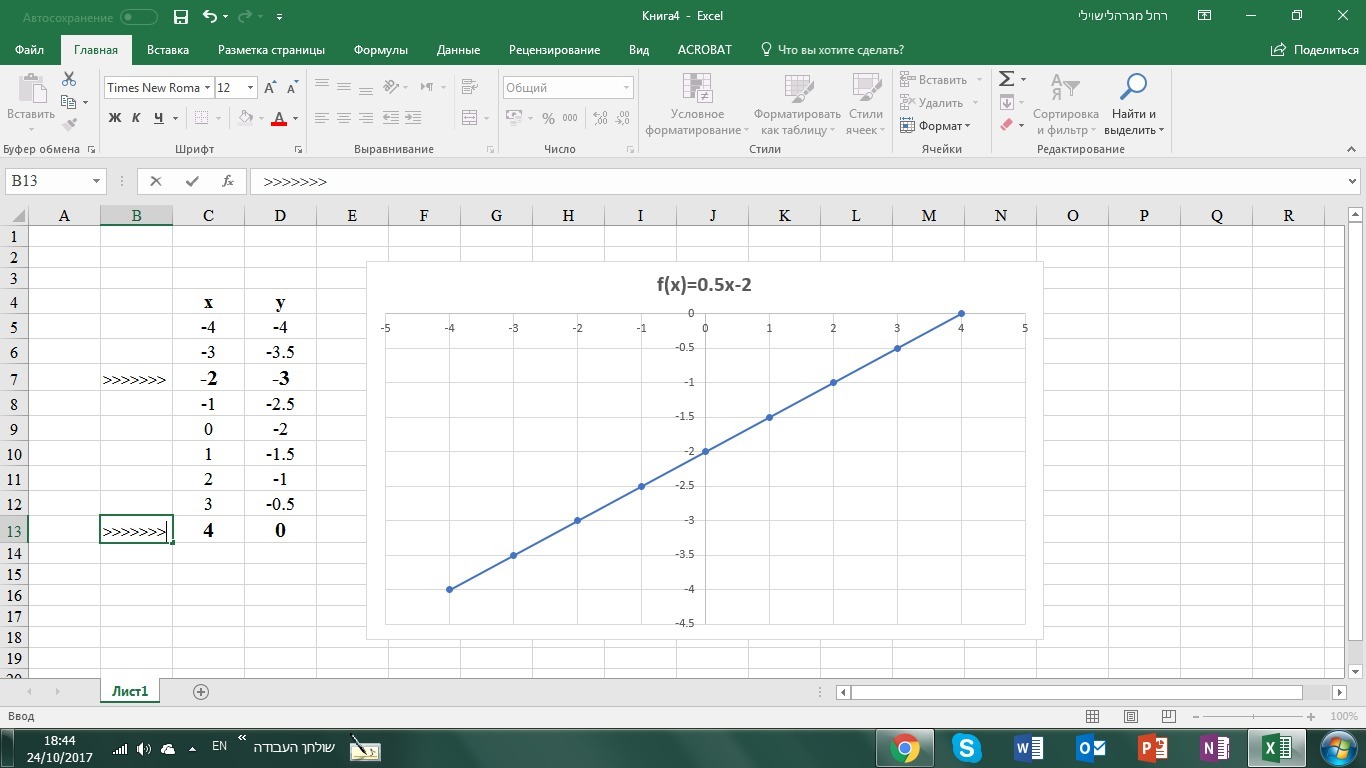Select Normal view in status bar

1093,716
